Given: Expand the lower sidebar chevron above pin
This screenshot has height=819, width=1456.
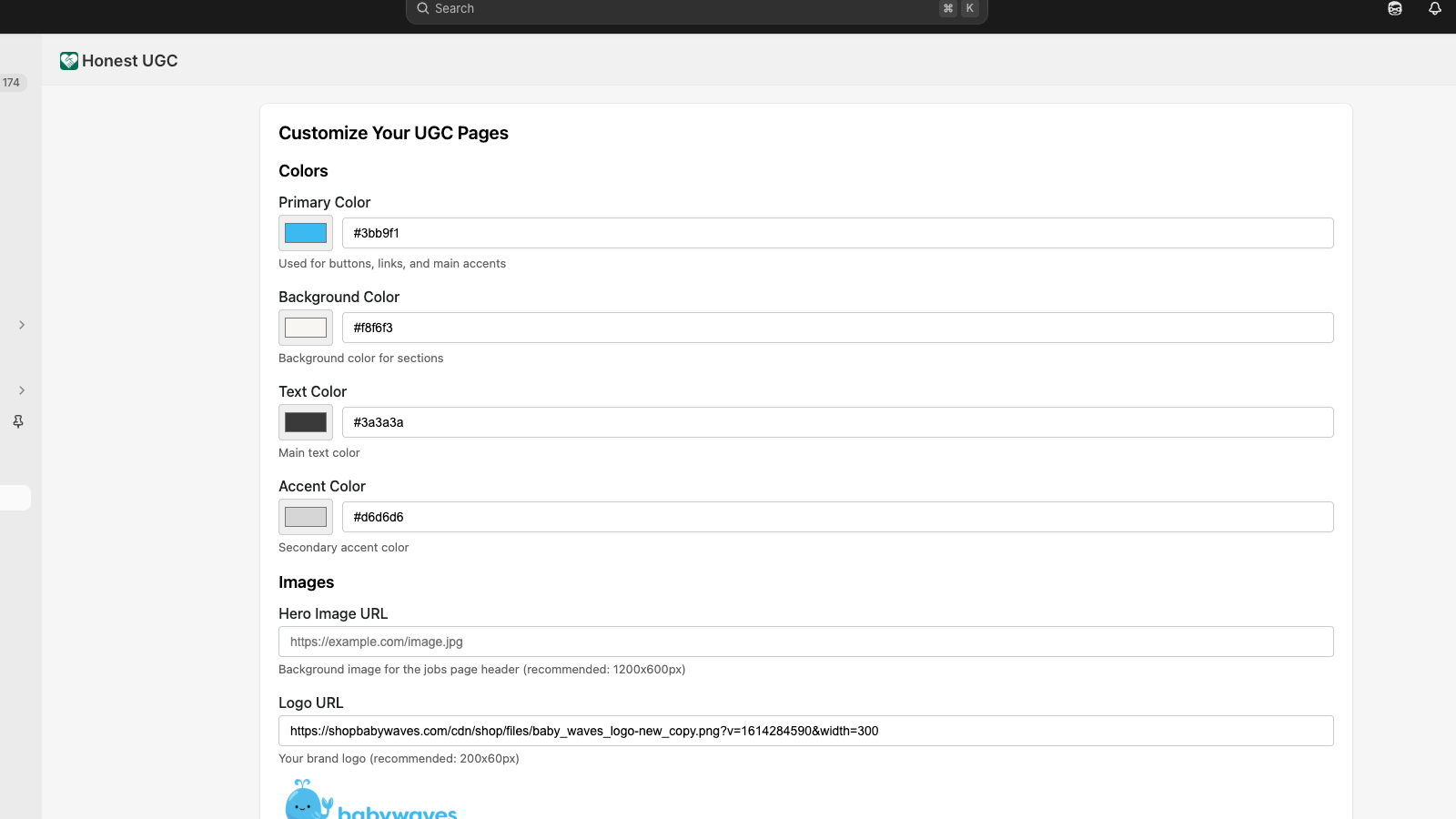Looking at the screenshot, I should click(22, 390).
